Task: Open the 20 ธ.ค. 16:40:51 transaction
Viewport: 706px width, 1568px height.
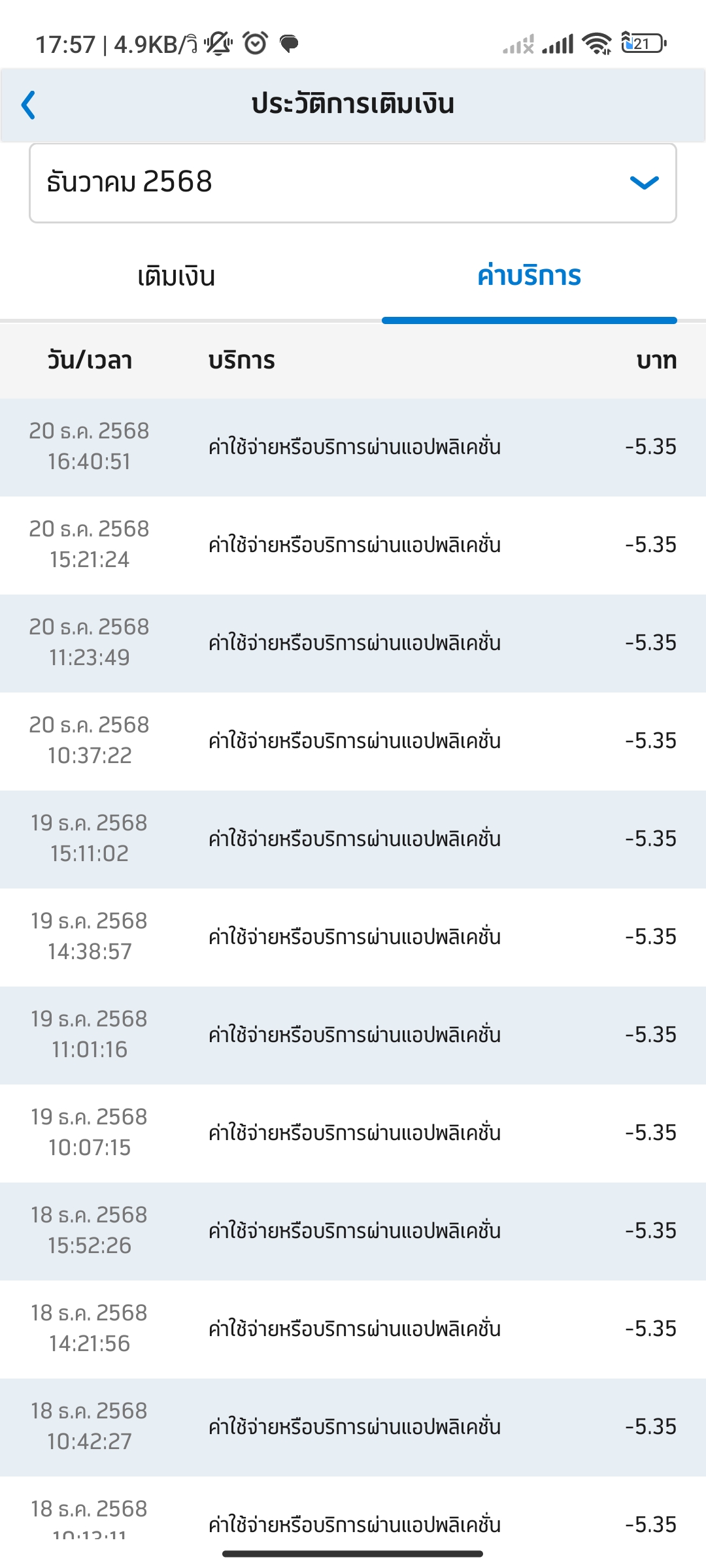Action: pyautogui.click(x=353, y=447)
